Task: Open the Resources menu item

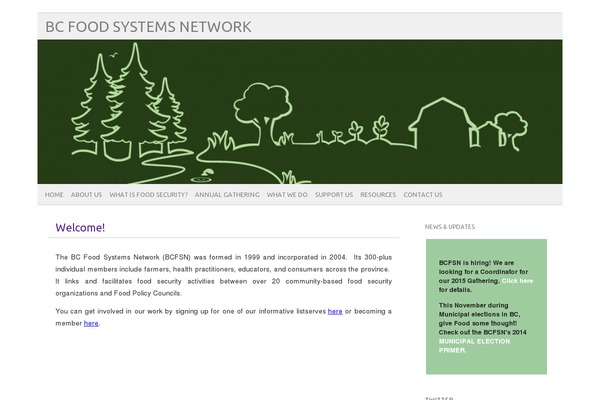Action: point(378,194)
